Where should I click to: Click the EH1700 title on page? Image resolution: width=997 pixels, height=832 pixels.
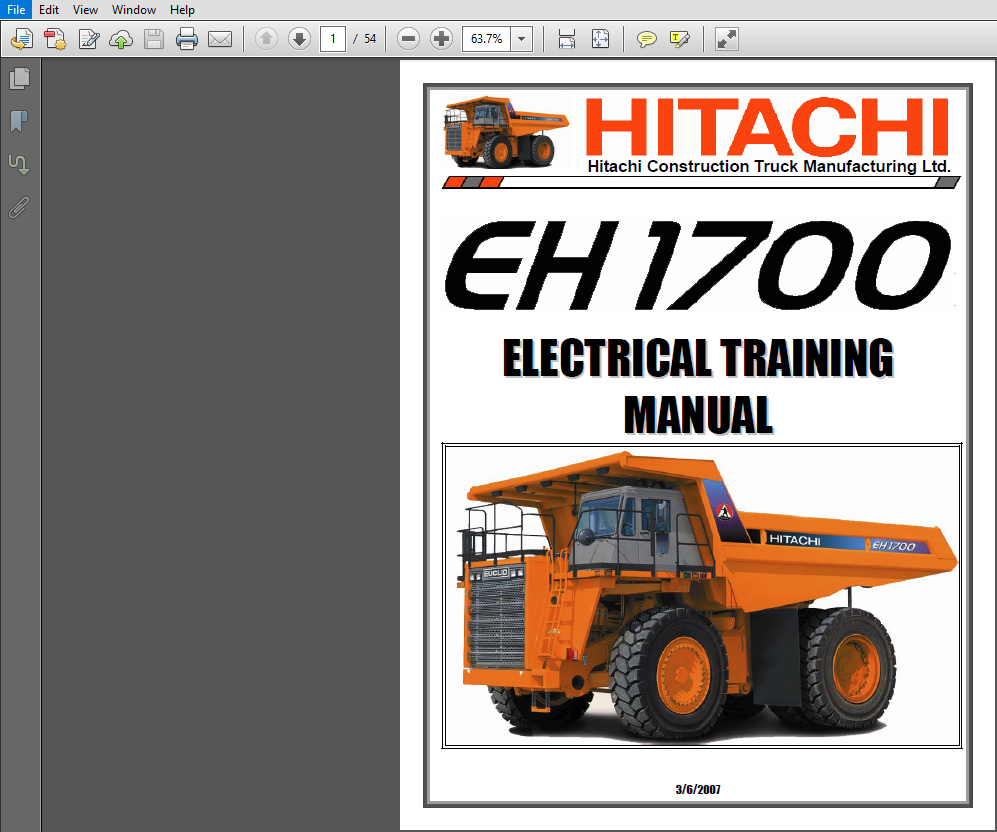(698, 266)
